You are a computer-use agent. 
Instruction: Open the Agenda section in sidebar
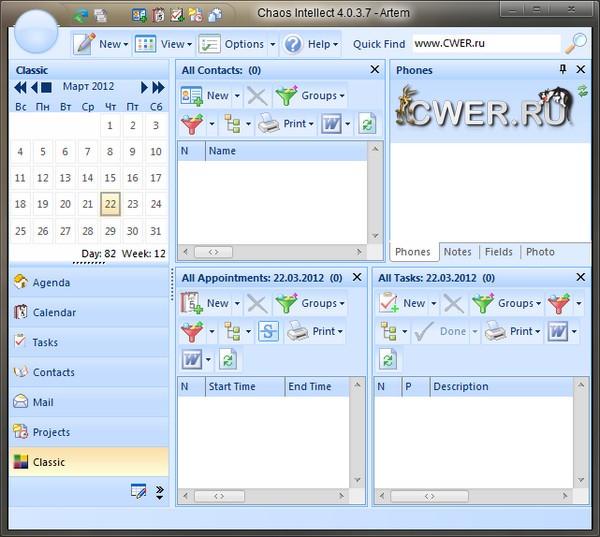pyautogui.click(x=51, y=283)
